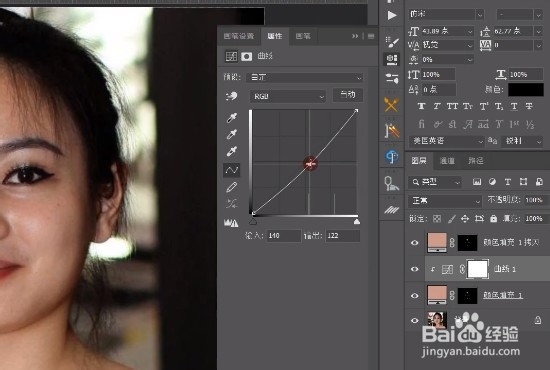Click the Curves adjustment icon in Properties
Image resolution: width=550 pixels, height=370 pixels.
231,56
